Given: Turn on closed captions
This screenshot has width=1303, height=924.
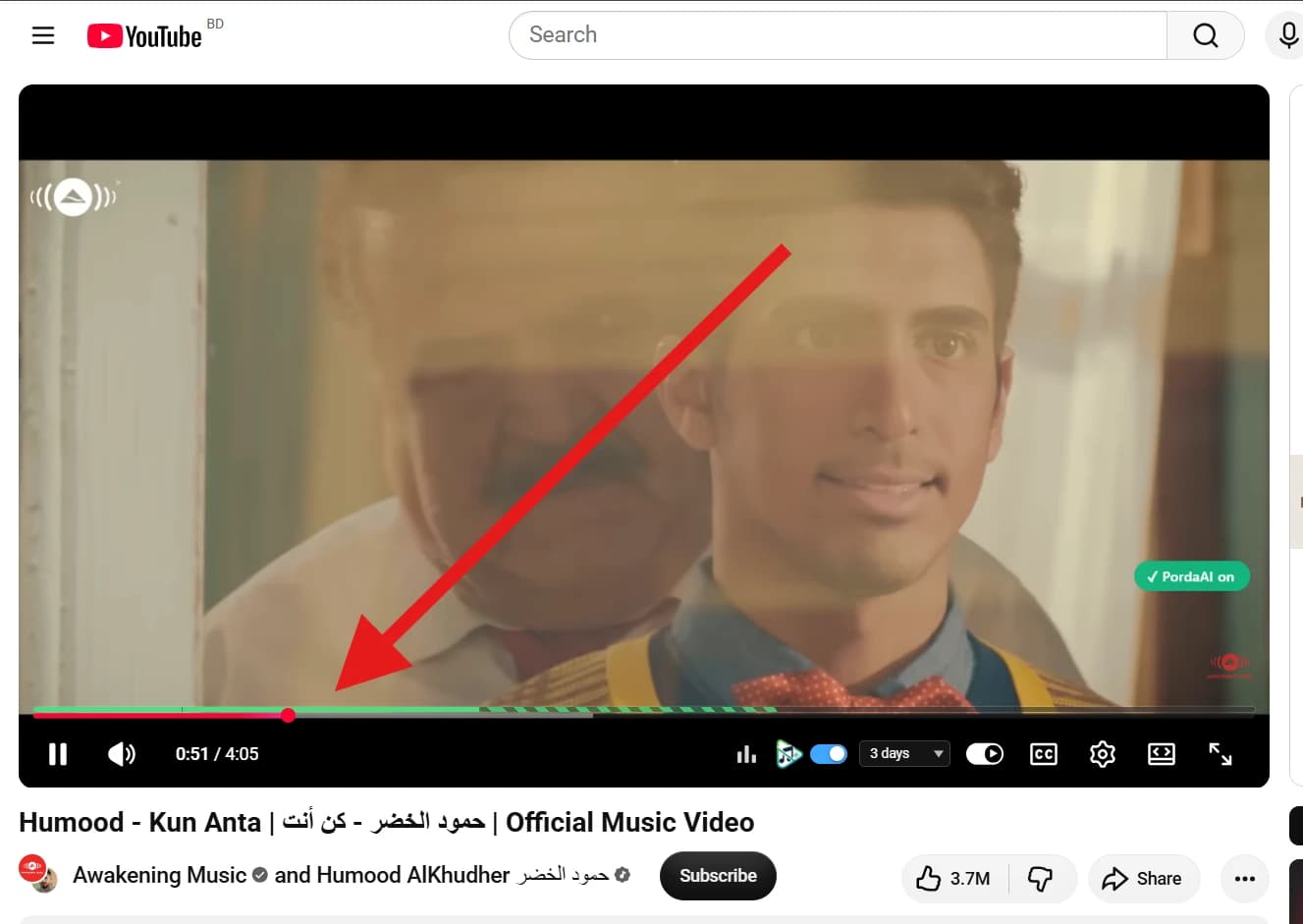Looking at the screenshot, I should 1044,754.
